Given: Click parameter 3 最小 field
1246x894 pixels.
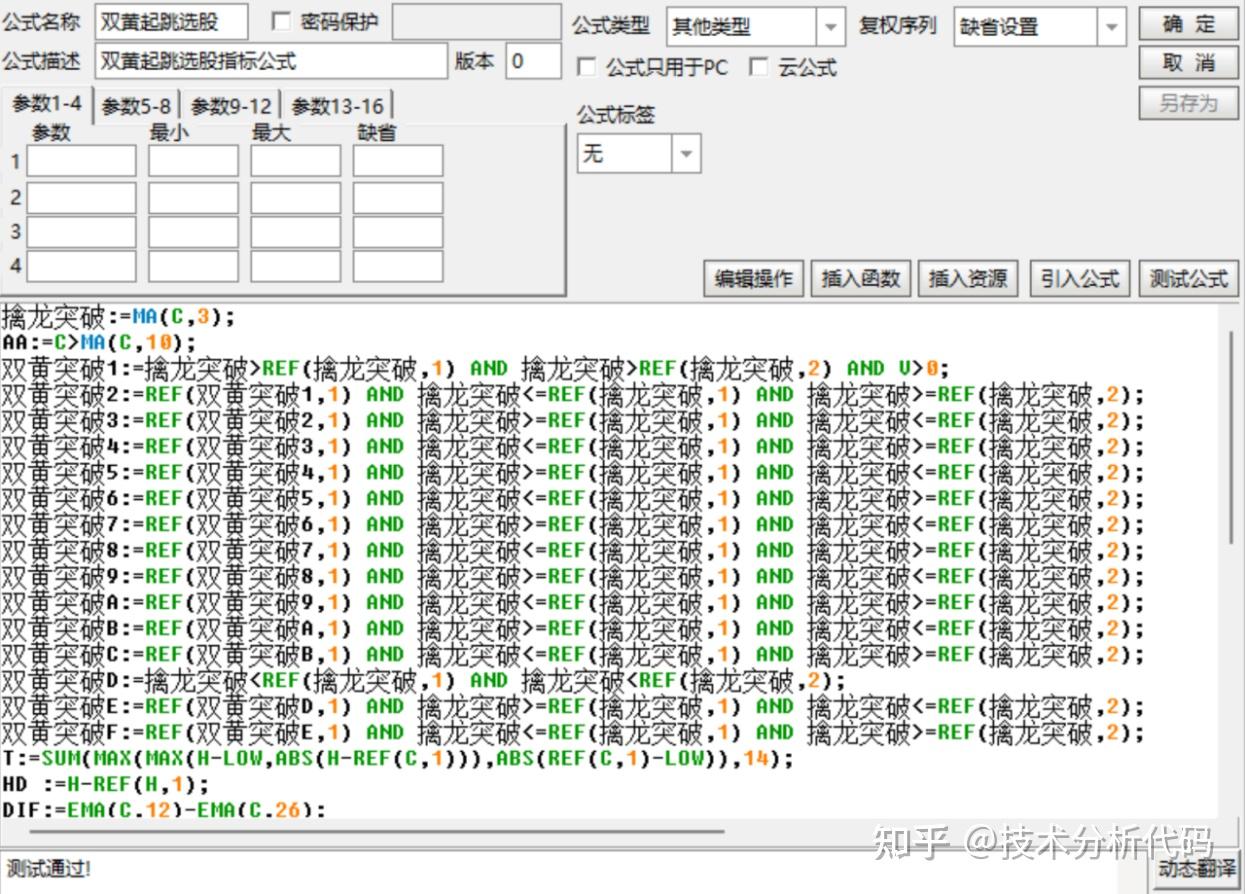Looking at the screenshot, I should coord(194,232).
